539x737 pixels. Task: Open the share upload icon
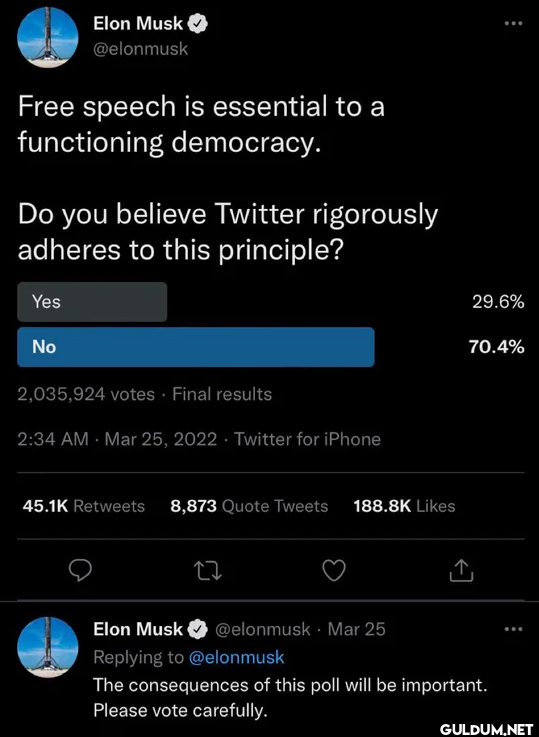(x=461, y=571)
